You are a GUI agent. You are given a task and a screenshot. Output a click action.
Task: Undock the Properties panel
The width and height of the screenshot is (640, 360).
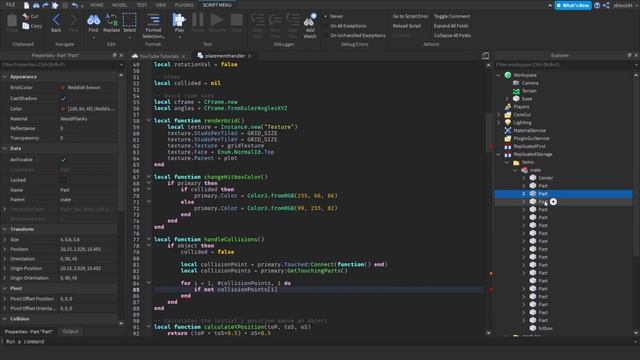(x=114, y=55)
